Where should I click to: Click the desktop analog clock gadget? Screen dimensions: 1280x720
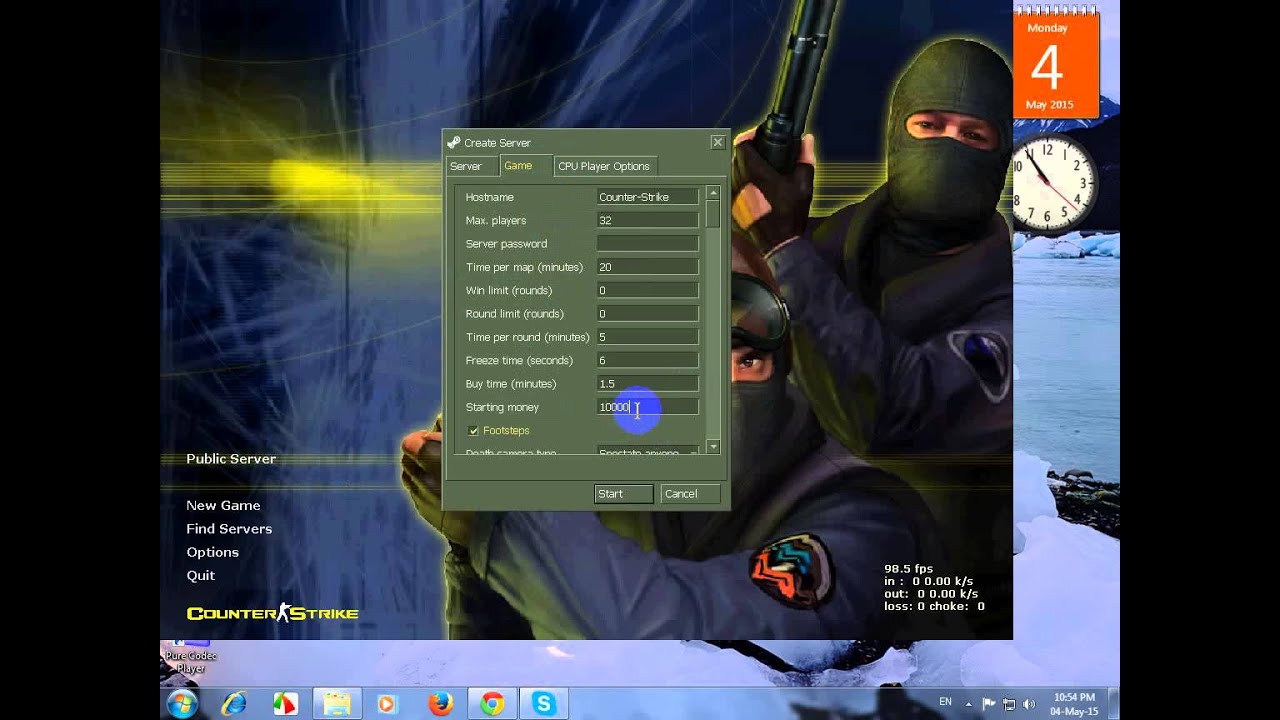click(x=1052, y=183)
